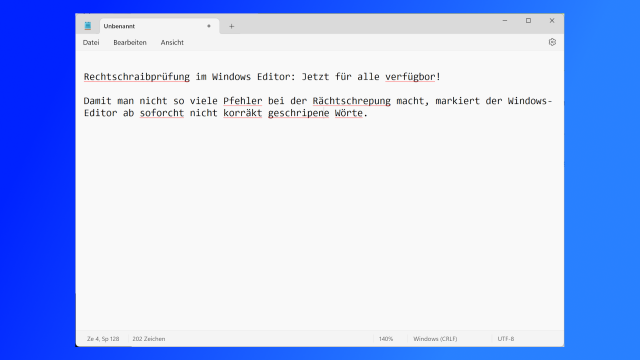
Task: Minimize the Notepad window
Action: [505, 20]
